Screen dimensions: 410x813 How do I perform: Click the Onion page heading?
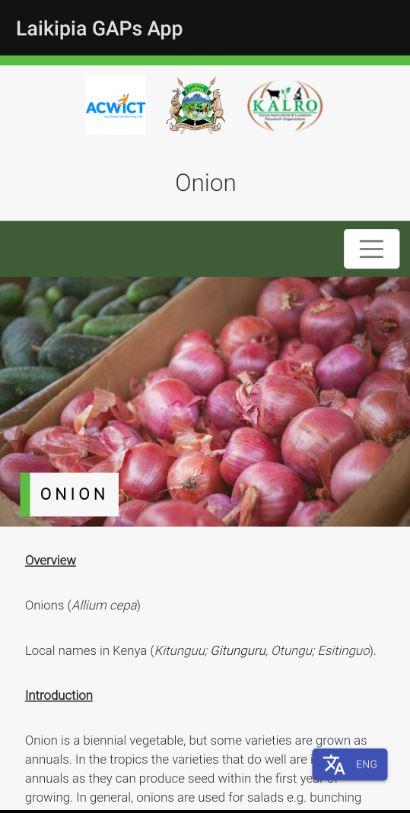click(205, 183)
